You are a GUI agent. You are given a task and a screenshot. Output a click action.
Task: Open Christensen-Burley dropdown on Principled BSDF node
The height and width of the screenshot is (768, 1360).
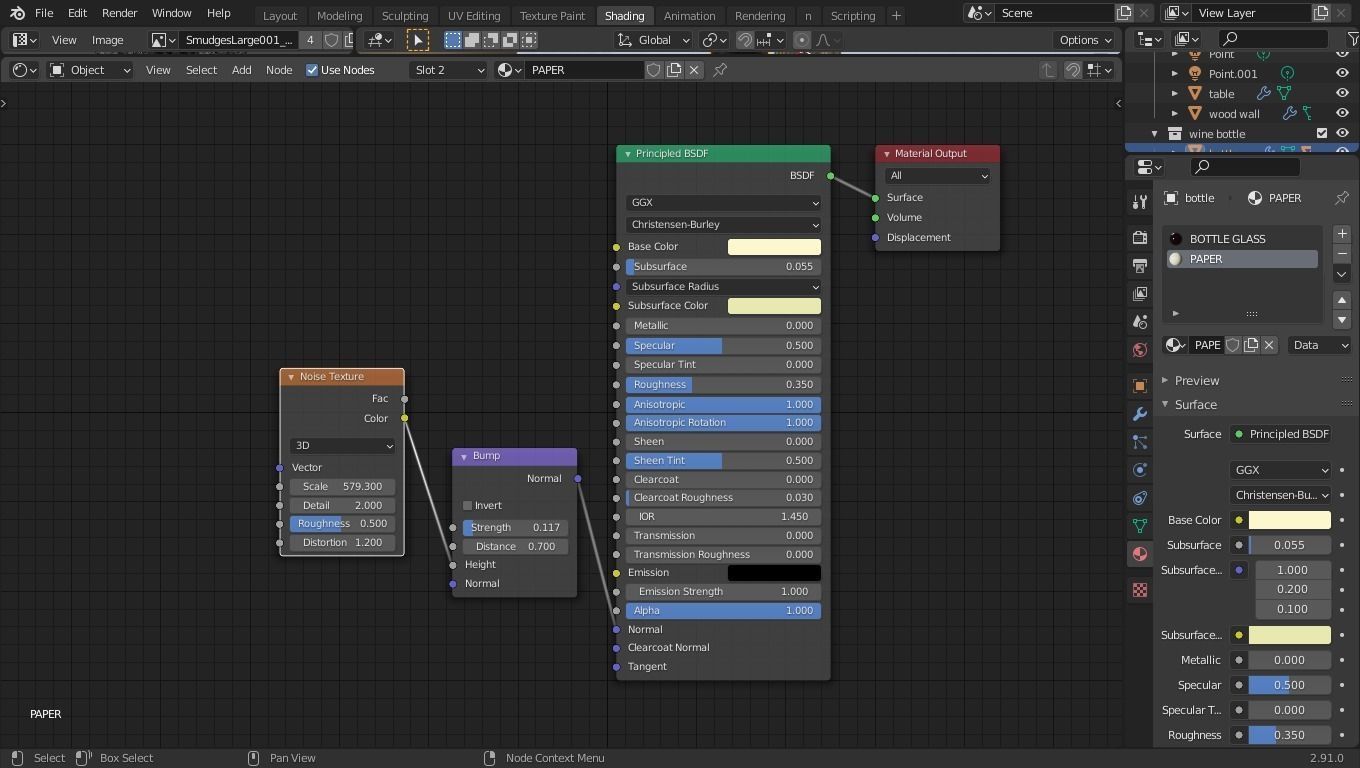click(x=724, y=224)
